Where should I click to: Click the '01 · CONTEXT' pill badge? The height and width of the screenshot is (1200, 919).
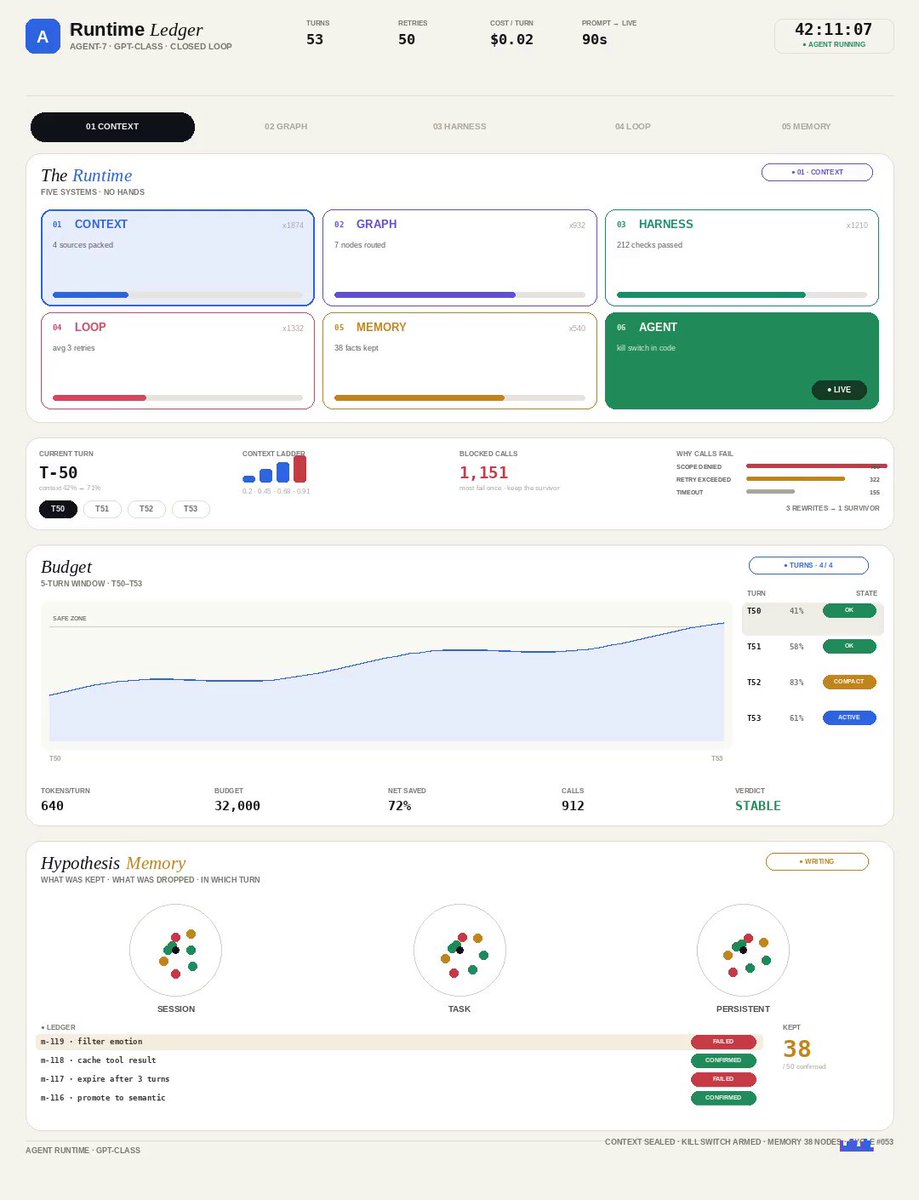click(817, 172)
